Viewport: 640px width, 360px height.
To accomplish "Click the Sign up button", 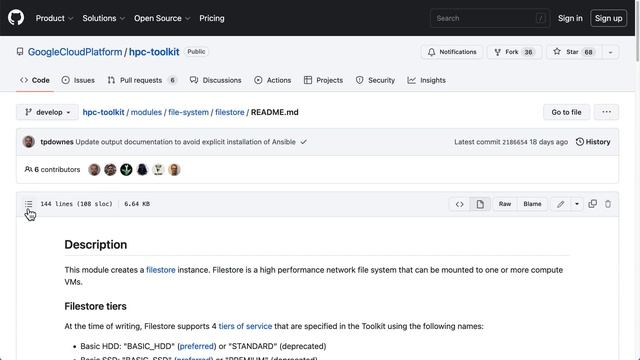I will (x=609, y=18).
